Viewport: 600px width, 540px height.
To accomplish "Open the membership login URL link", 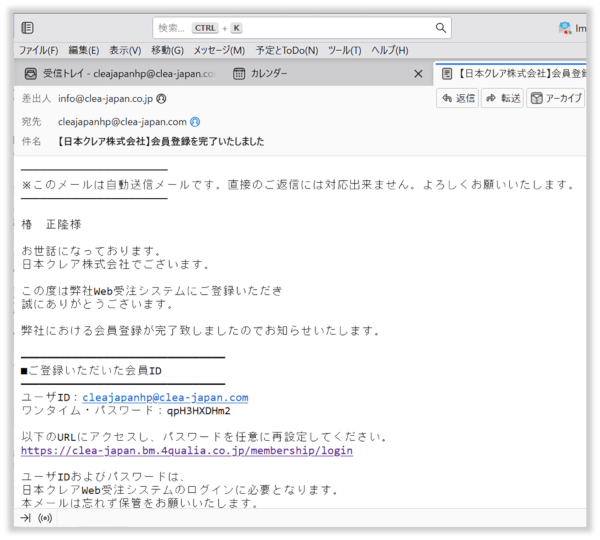I will (x=187, y=450).
